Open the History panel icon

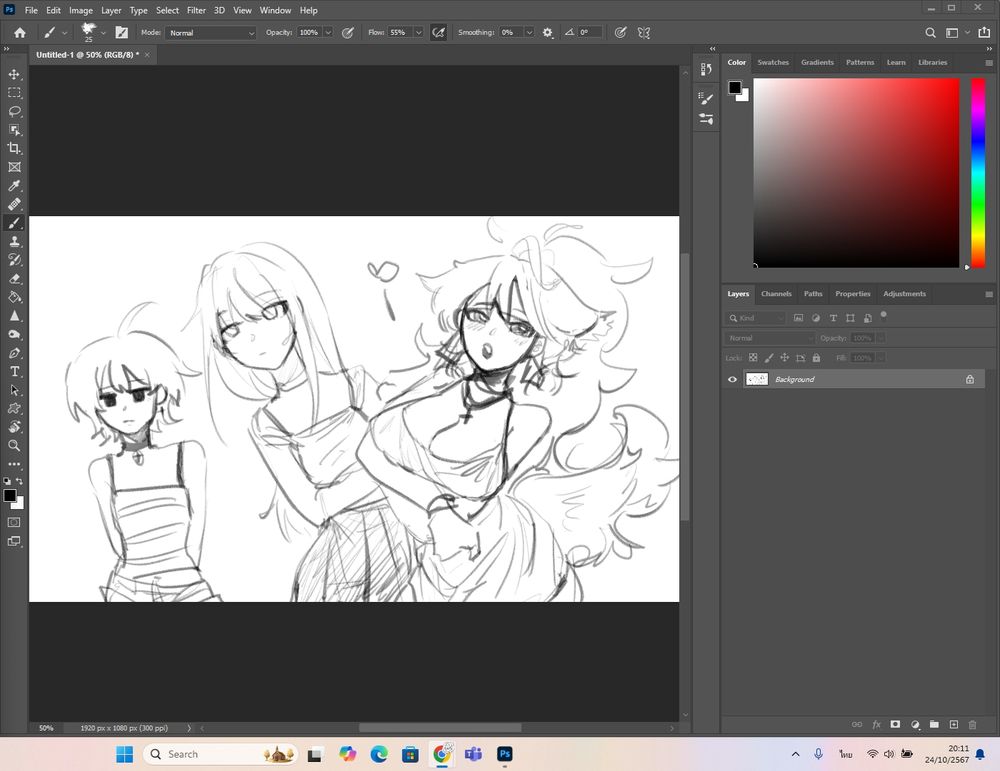(706, 70)
